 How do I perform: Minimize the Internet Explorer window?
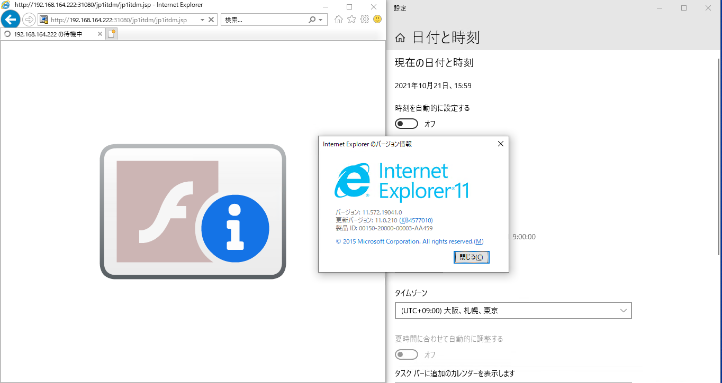tap(326, 7)
